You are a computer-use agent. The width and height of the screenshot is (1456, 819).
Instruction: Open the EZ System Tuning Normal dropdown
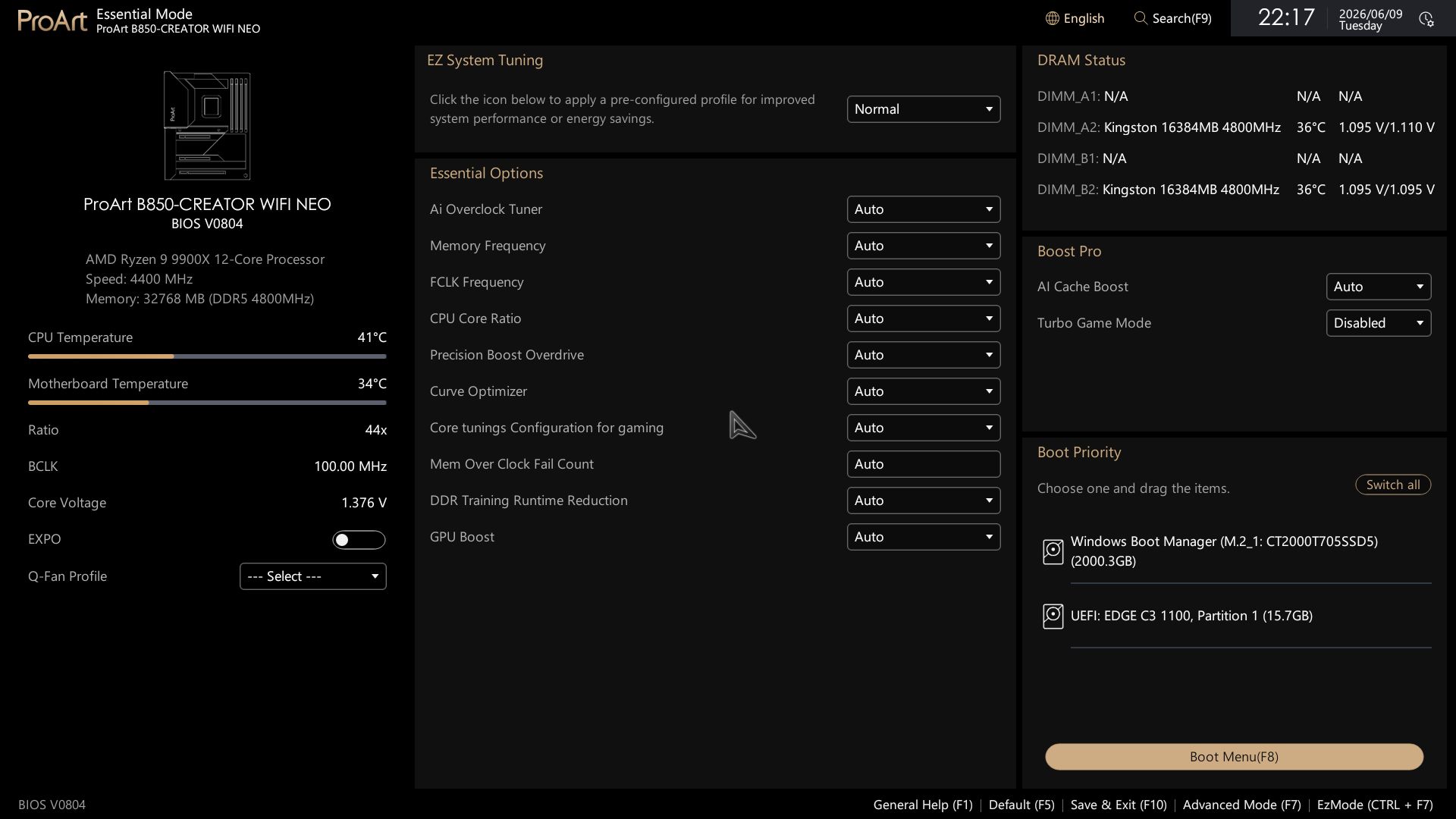(x=924, y=109)
